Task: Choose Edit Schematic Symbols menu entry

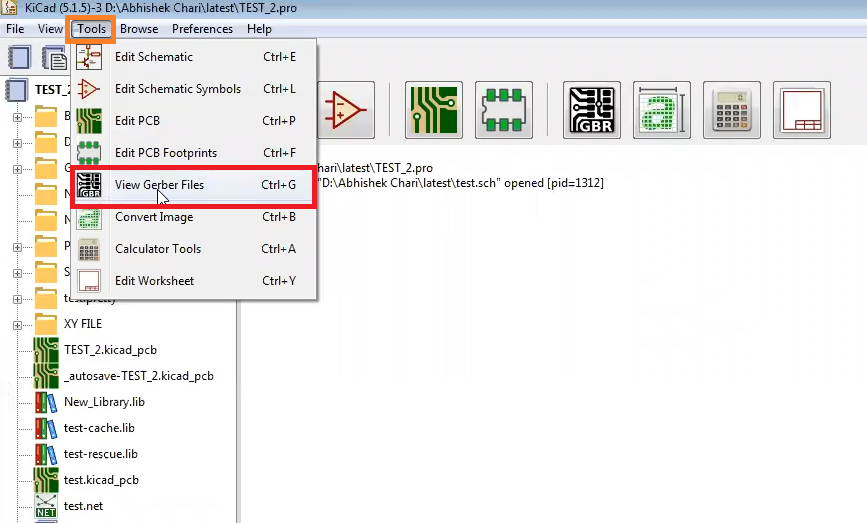Action: click(x=194, y=89)
